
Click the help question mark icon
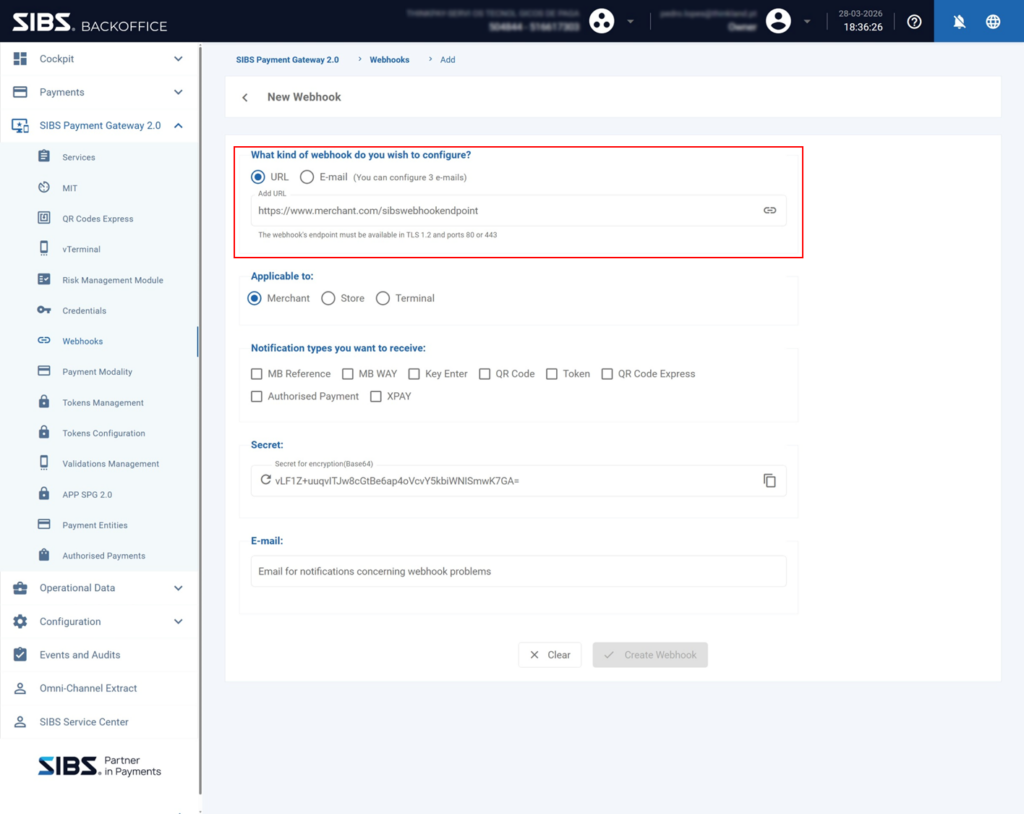click(x=914, y=22)
